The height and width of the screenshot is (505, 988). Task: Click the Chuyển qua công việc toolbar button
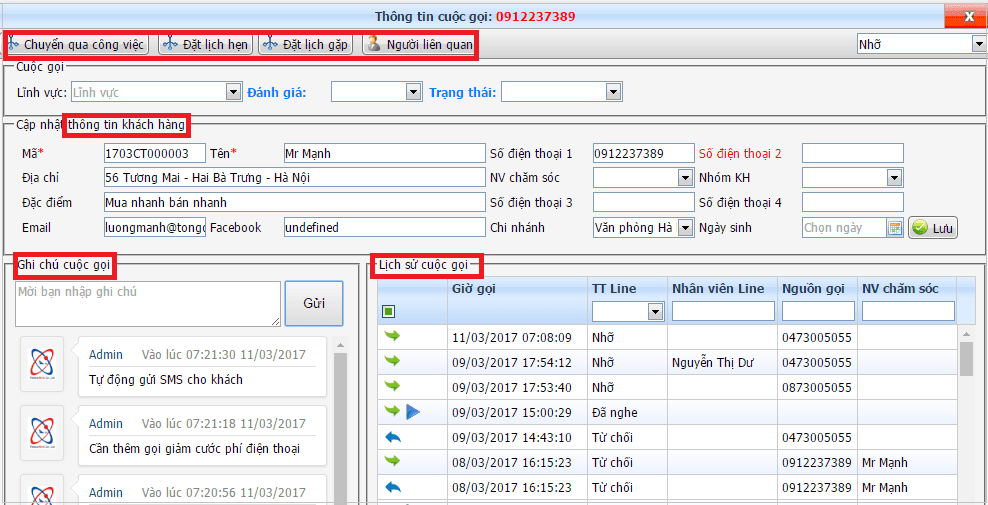[76, 45]
